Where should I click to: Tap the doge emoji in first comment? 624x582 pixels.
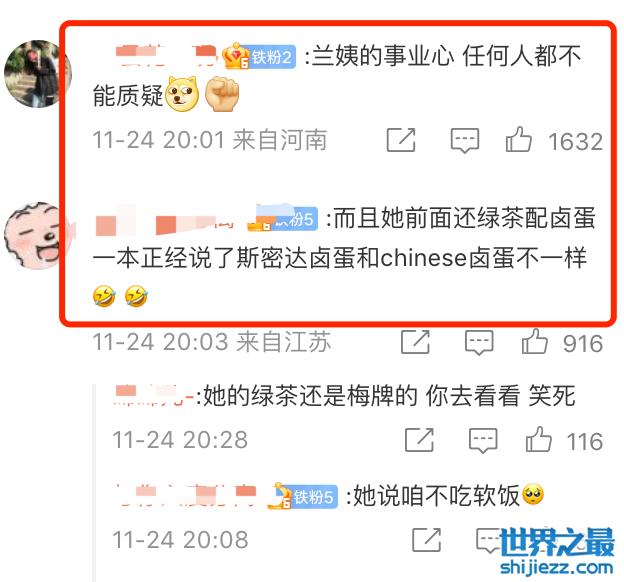pyautogui.click(x=182, y=94)
